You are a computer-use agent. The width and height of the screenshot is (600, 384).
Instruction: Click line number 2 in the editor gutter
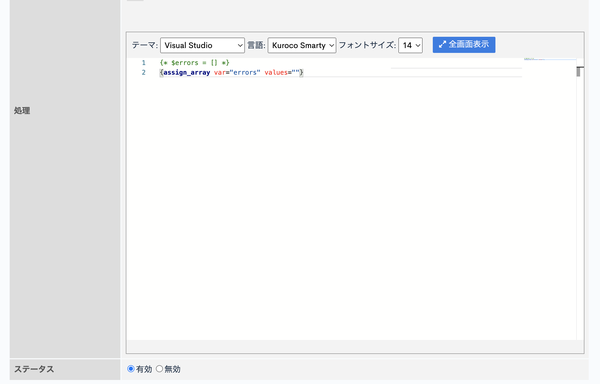[x=144, y=72]
